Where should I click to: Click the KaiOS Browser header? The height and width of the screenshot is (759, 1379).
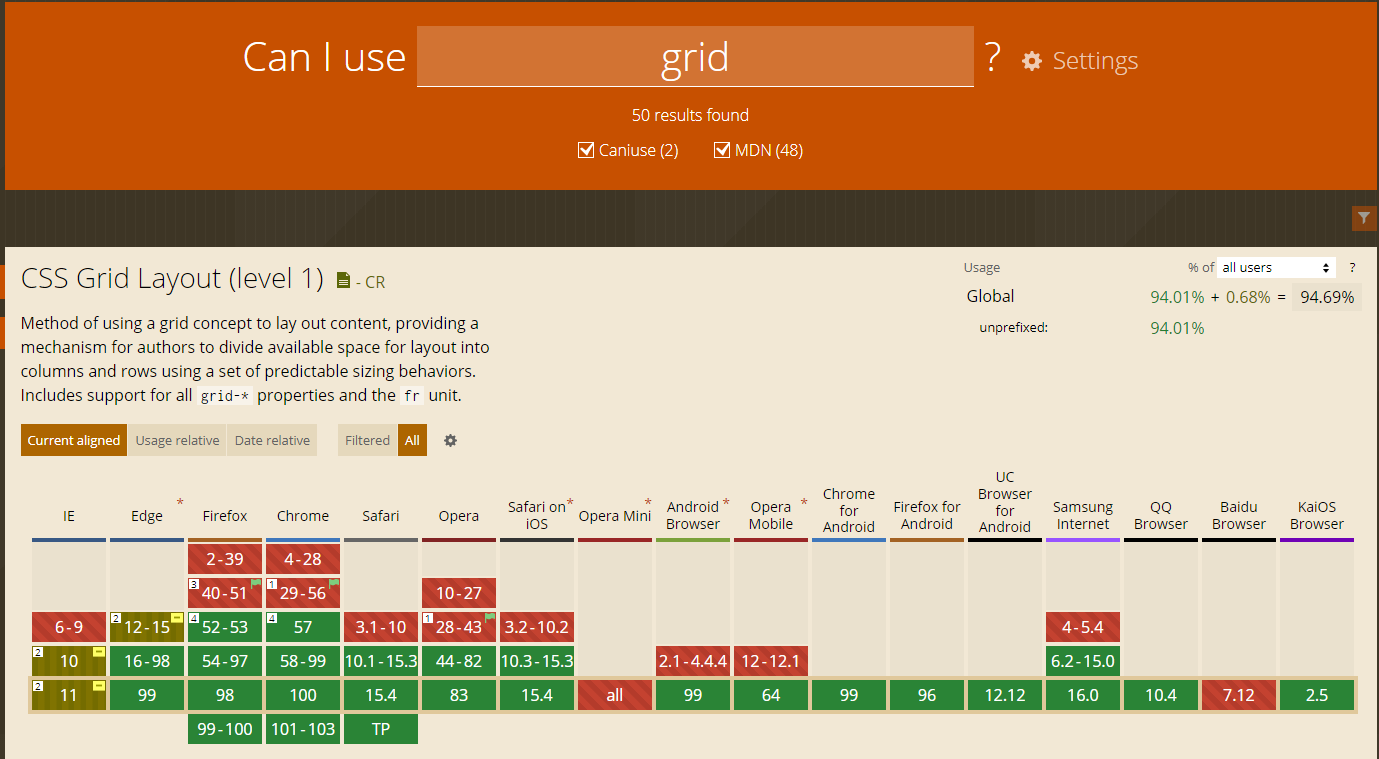tap(1317, 515)
